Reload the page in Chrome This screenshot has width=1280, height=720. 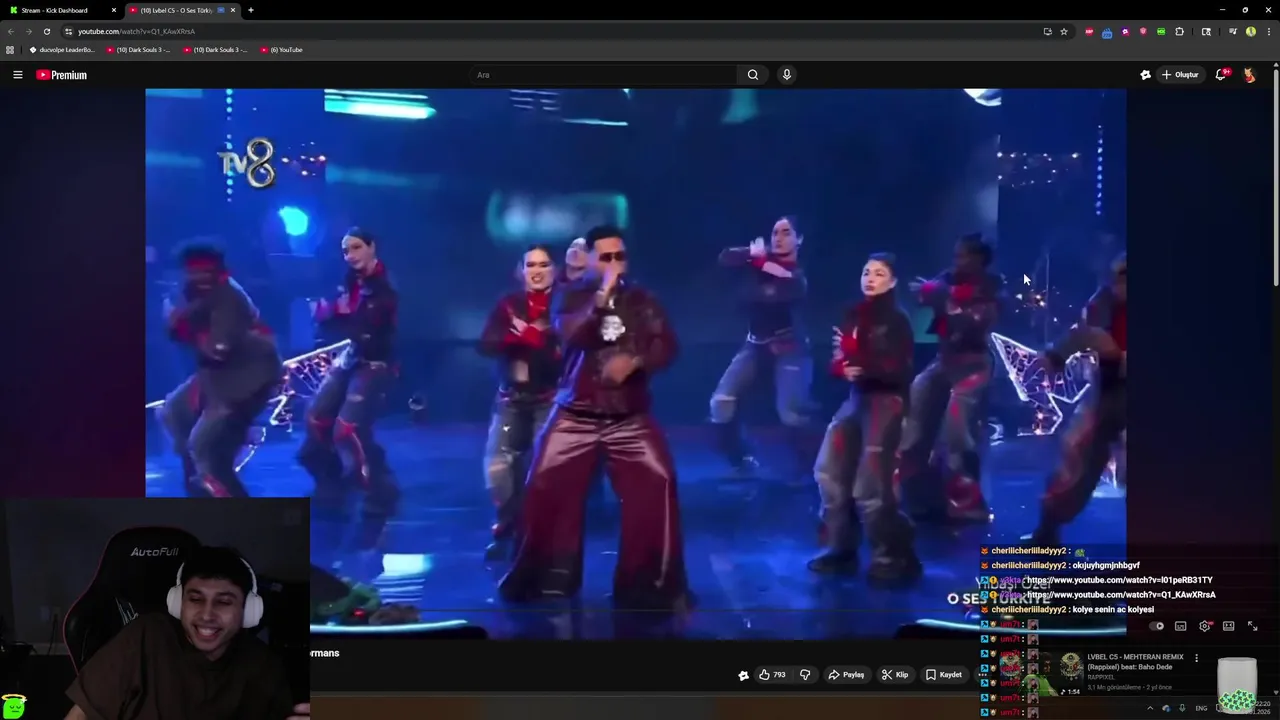coord(46,31)
